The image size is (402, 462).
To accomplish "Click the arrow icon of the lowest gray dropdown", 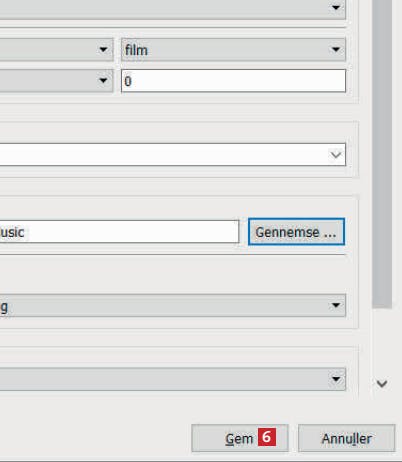I will click(x=336, y=379).
